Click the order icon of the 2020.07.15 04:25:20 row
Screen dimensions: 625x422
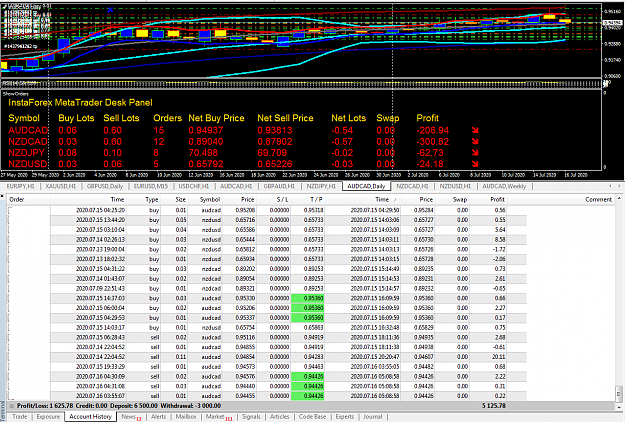10,210
